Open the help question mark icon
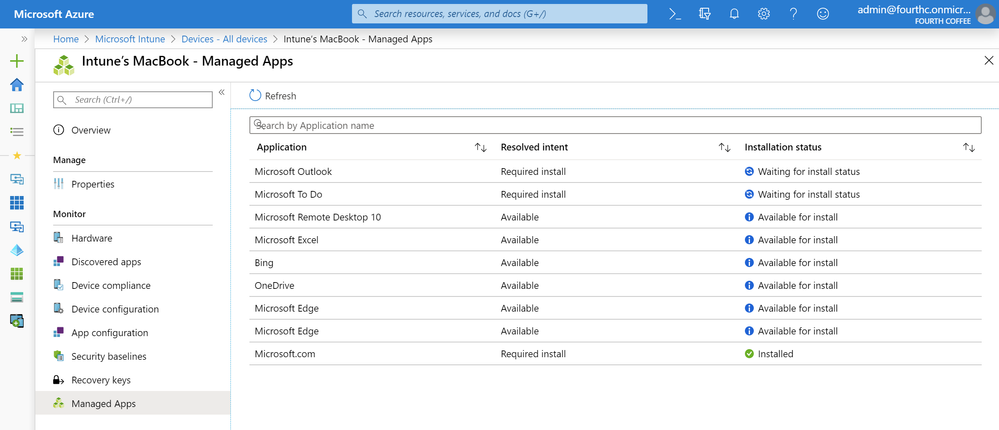Screen dimensions: 999x430 793,14
